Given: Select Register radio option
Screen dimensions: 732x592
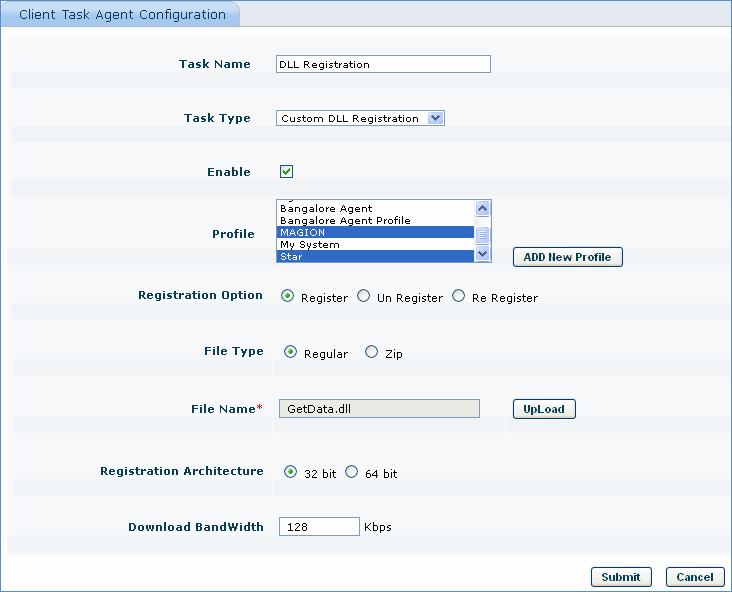Looking at the screenshot, I should [288, 297].
